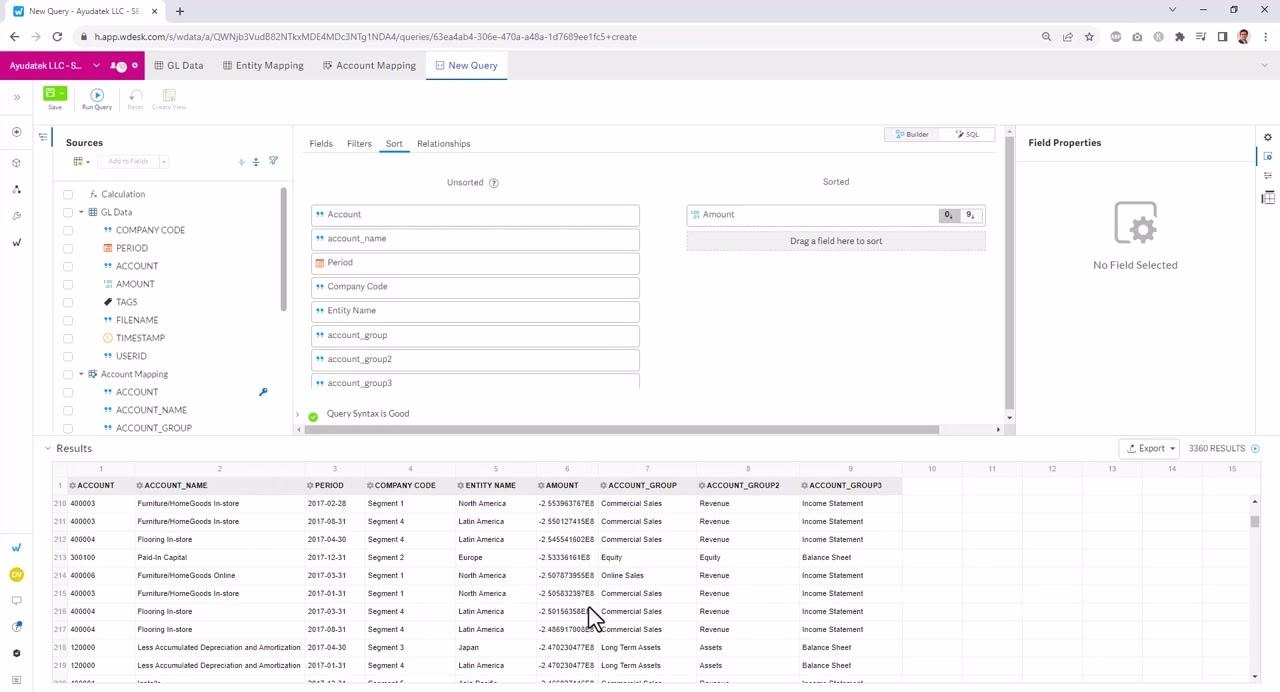Open the sliders options right rail icon
Viewport: 1280px width, 692px height.
(1268, 176)
